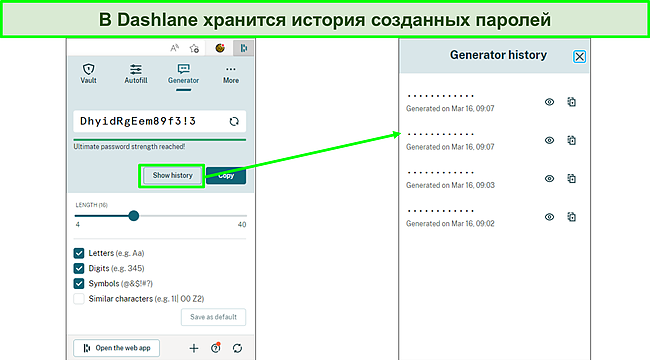
Task: Uncheck the Digits checkbox
Action: click(x=79, y=268)
